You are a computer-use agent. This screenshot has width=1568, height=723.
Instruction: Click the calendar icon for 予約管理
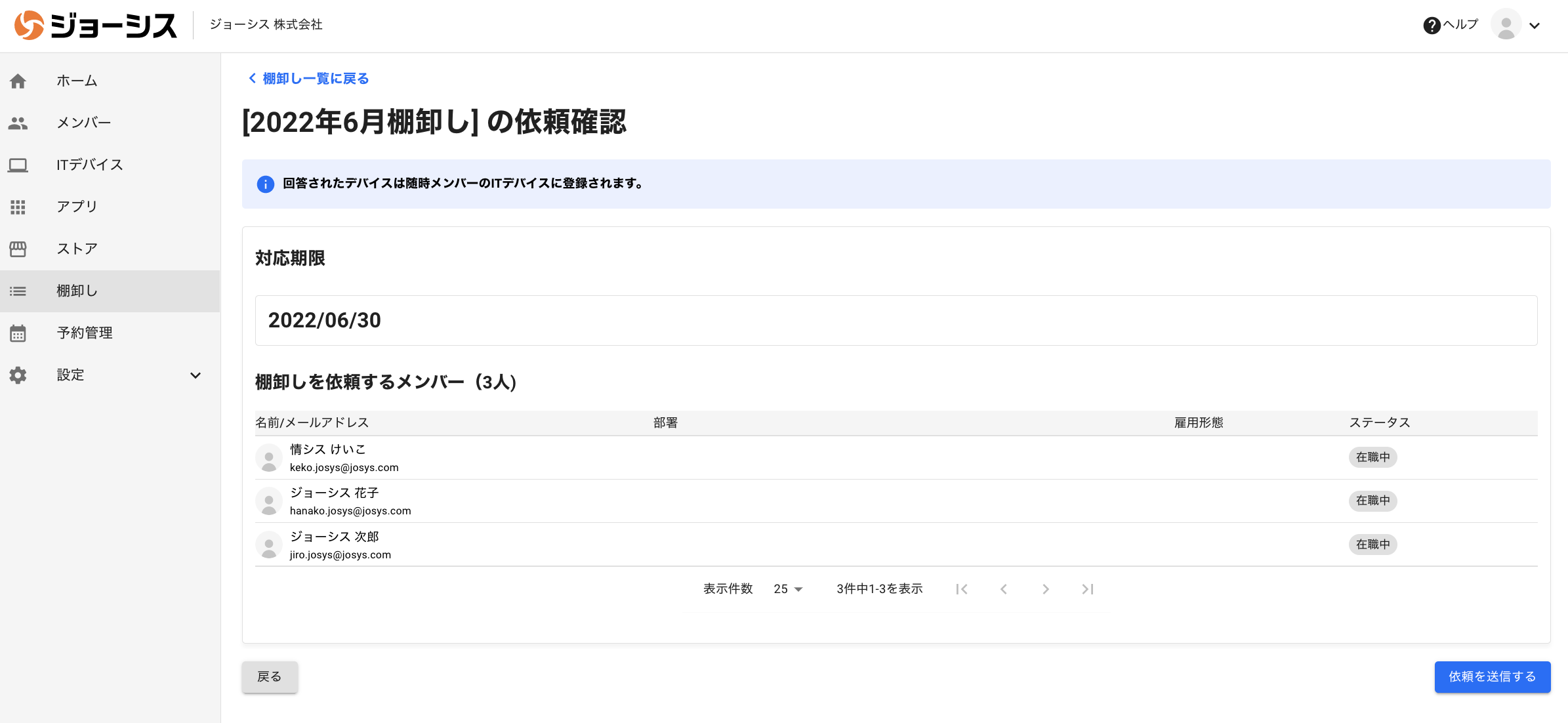18,333
